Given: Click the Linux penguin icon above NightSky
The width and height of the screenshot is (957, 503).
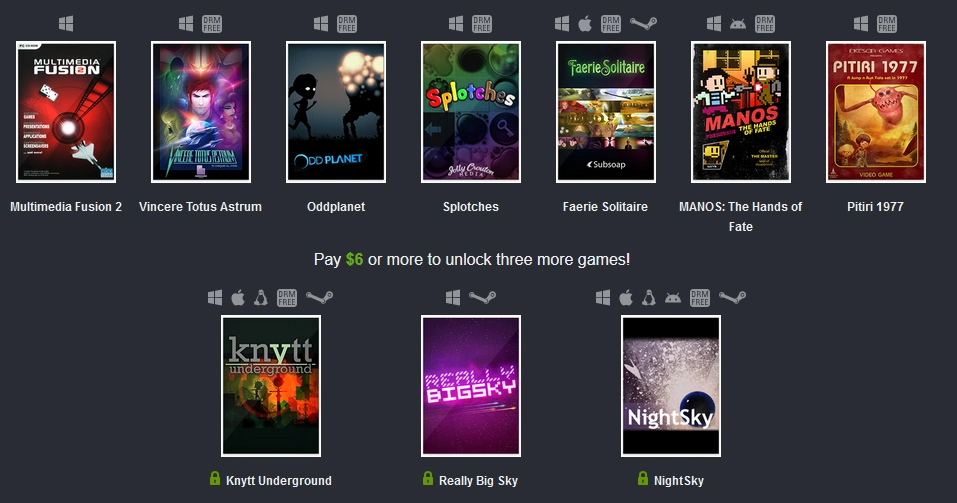Looking at the screenshot, I should click(x=649, y=297).
